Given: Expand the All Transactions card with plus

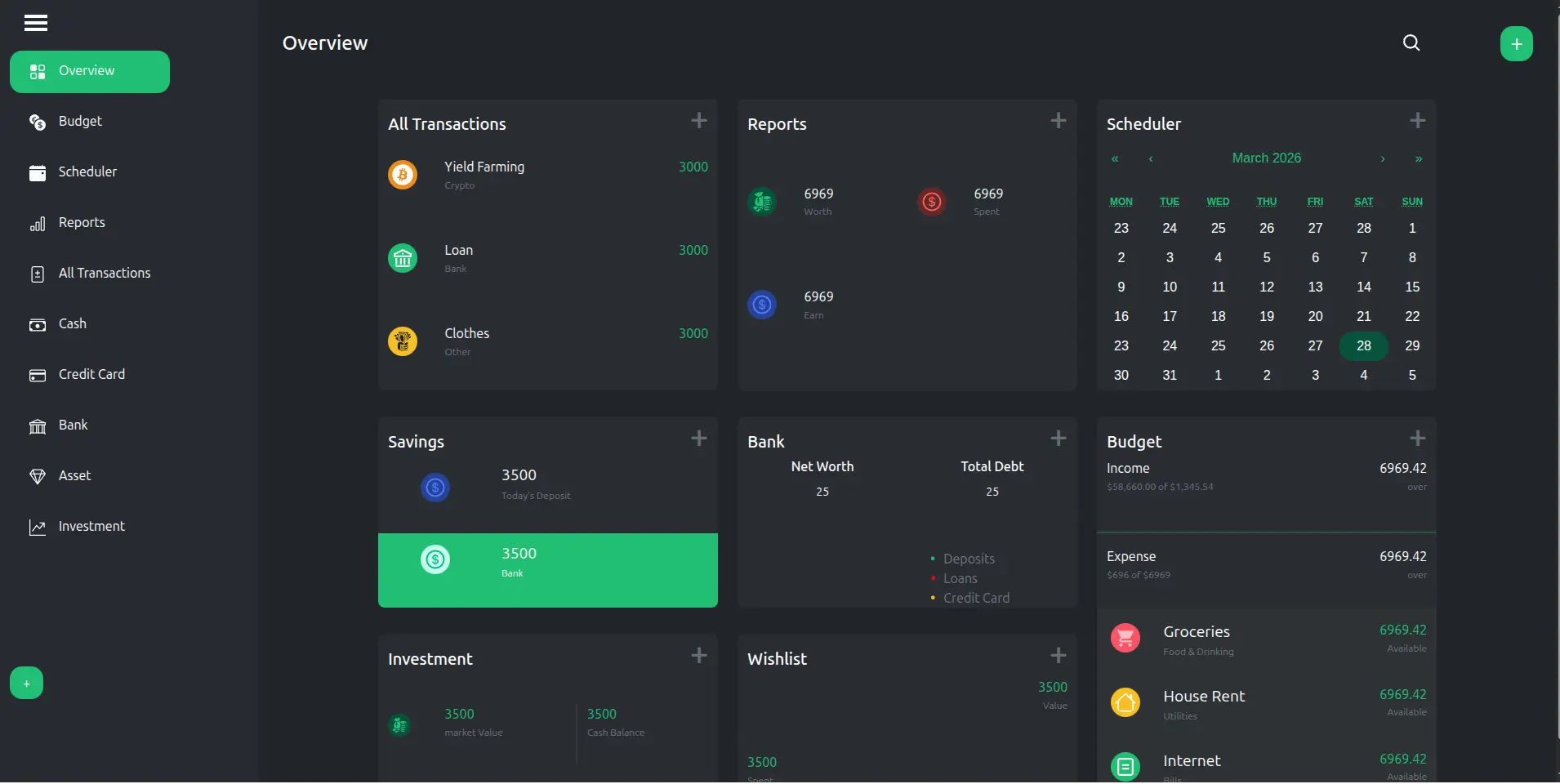Looking at the screenshot, I should pyautogui.click(x=699, y=121).
